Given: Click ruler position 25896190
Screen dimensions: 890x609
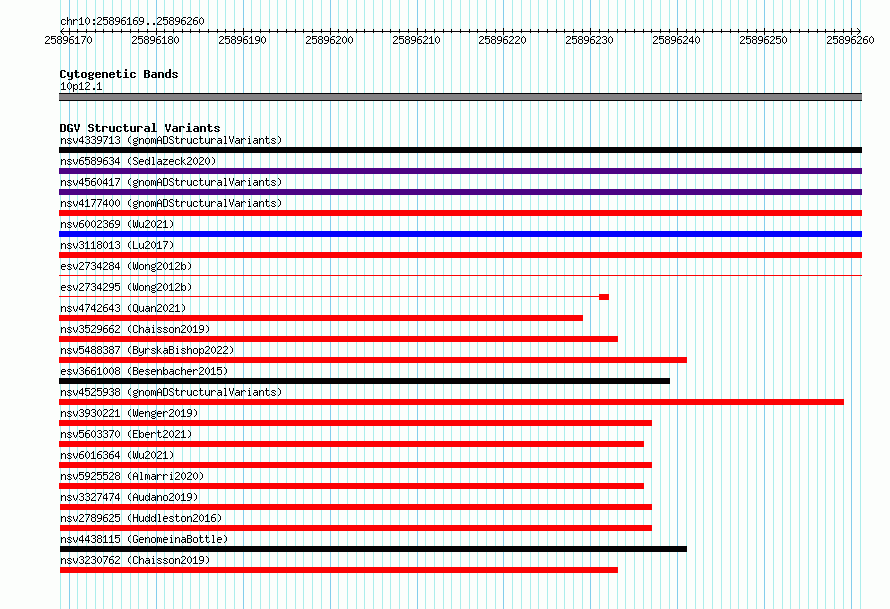Looking at the screenshot, I should pos(242,40).
